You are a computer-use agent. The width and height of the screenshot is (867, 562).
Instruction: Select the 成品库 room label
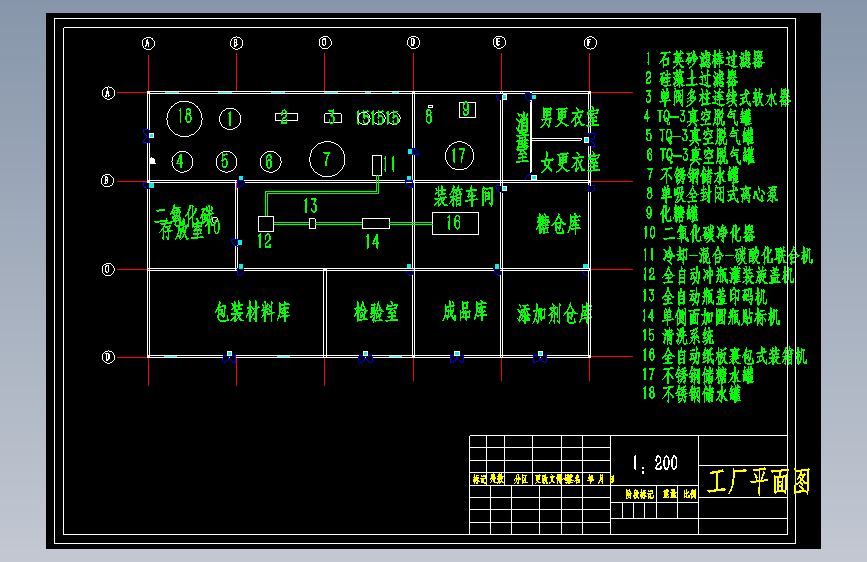click(464, 311)
